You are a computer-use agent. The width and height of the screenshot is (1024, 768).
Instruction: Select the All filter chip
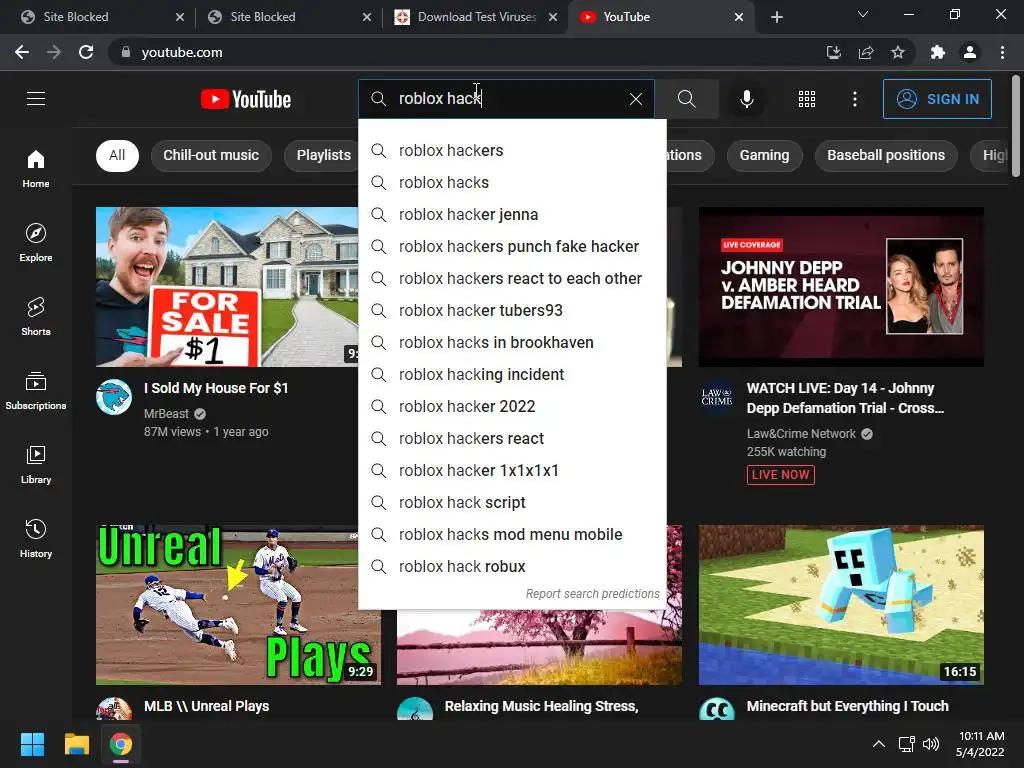117,155
